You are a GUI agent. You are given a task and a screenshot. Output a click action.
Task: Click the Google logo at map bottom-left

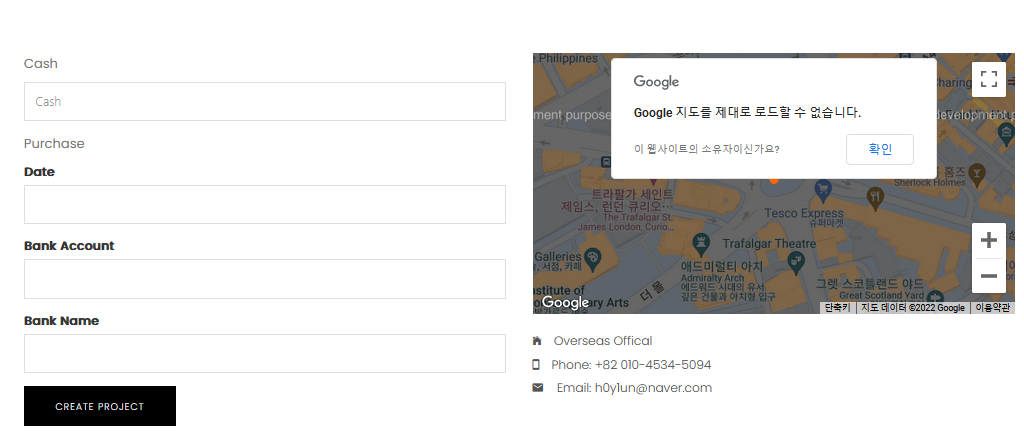coord(566,302)
